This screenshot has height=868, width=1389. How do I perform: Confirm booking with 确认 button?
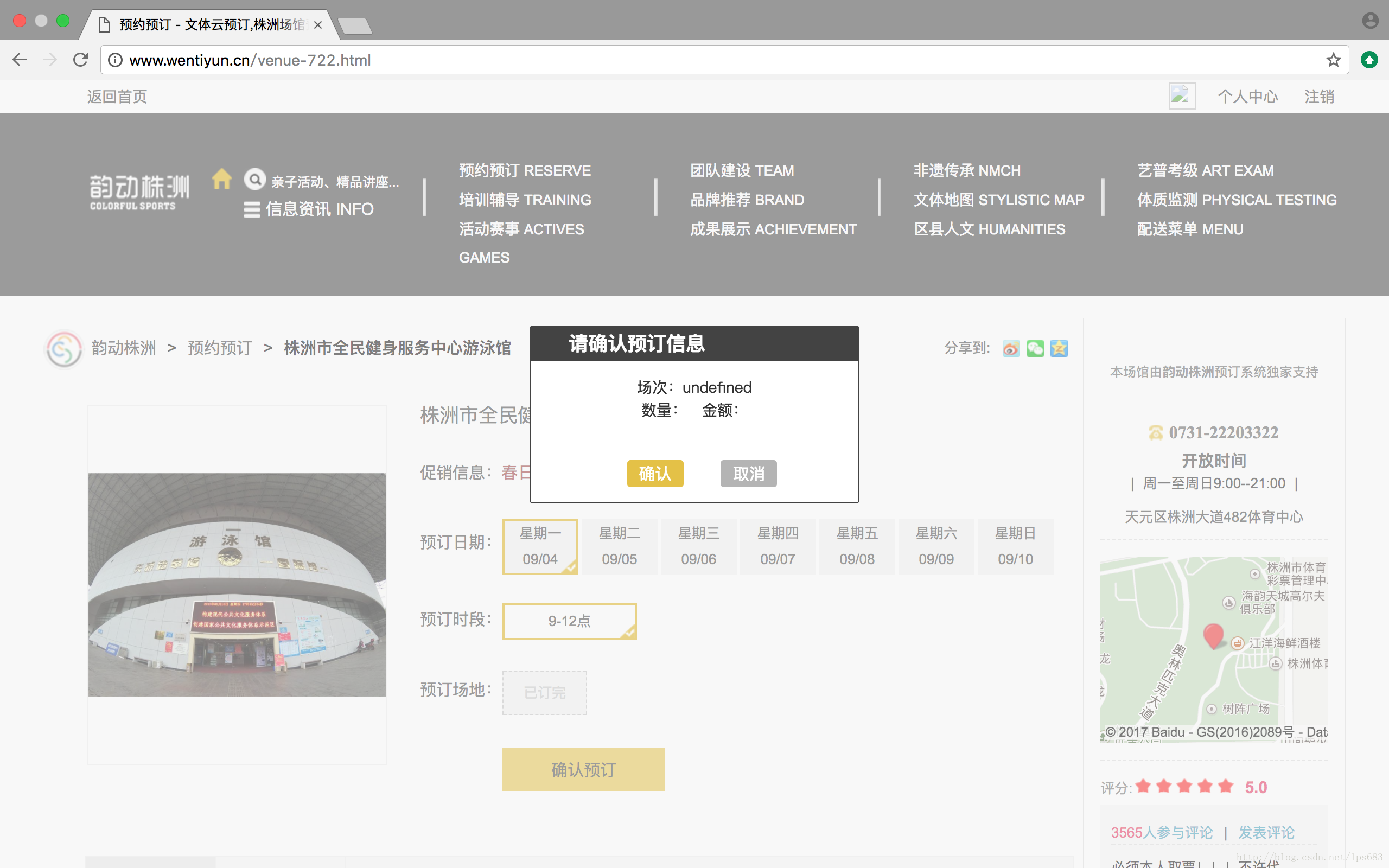(x=655, y=474)
